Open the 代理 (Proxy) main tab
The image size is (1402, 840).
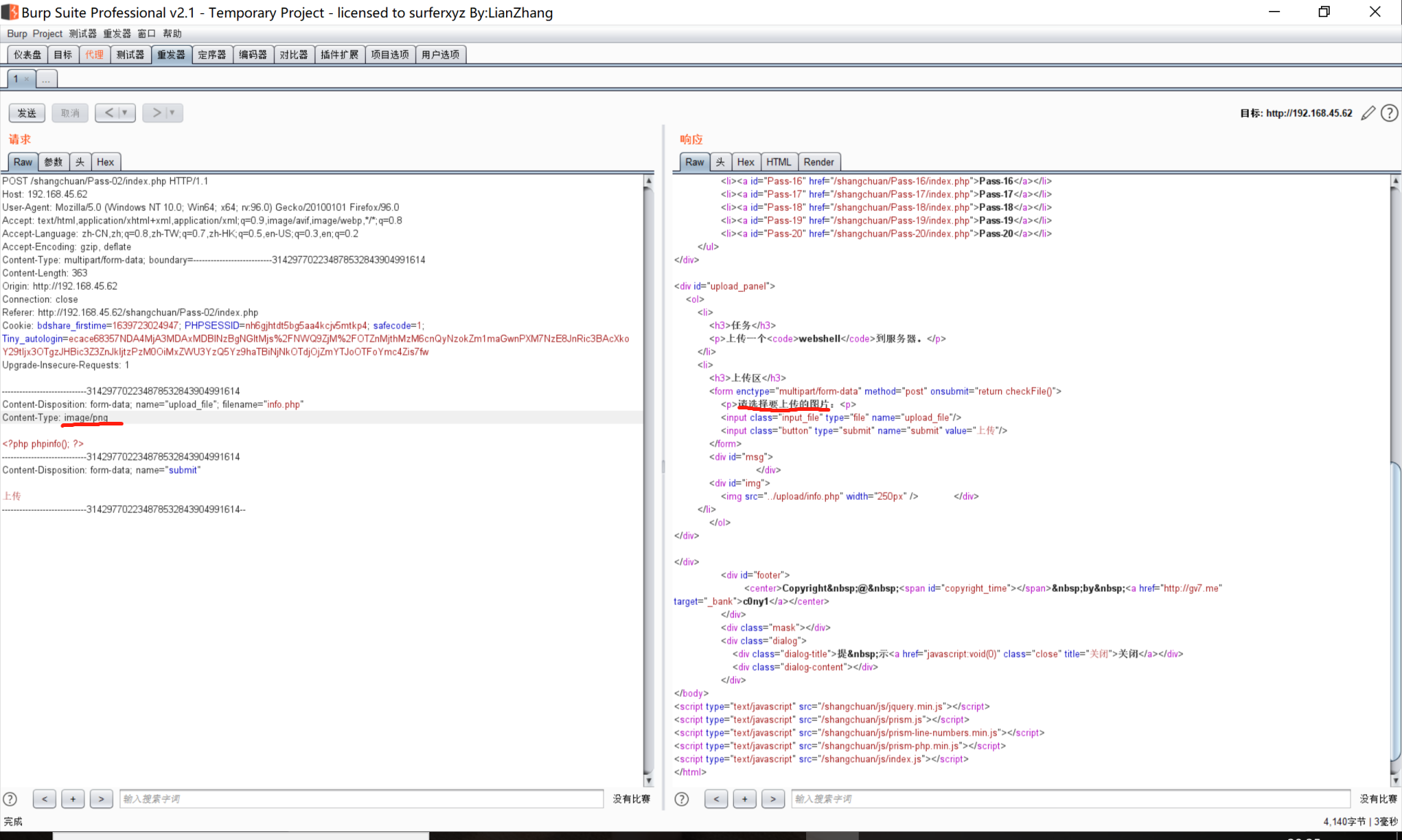[94, 55]
